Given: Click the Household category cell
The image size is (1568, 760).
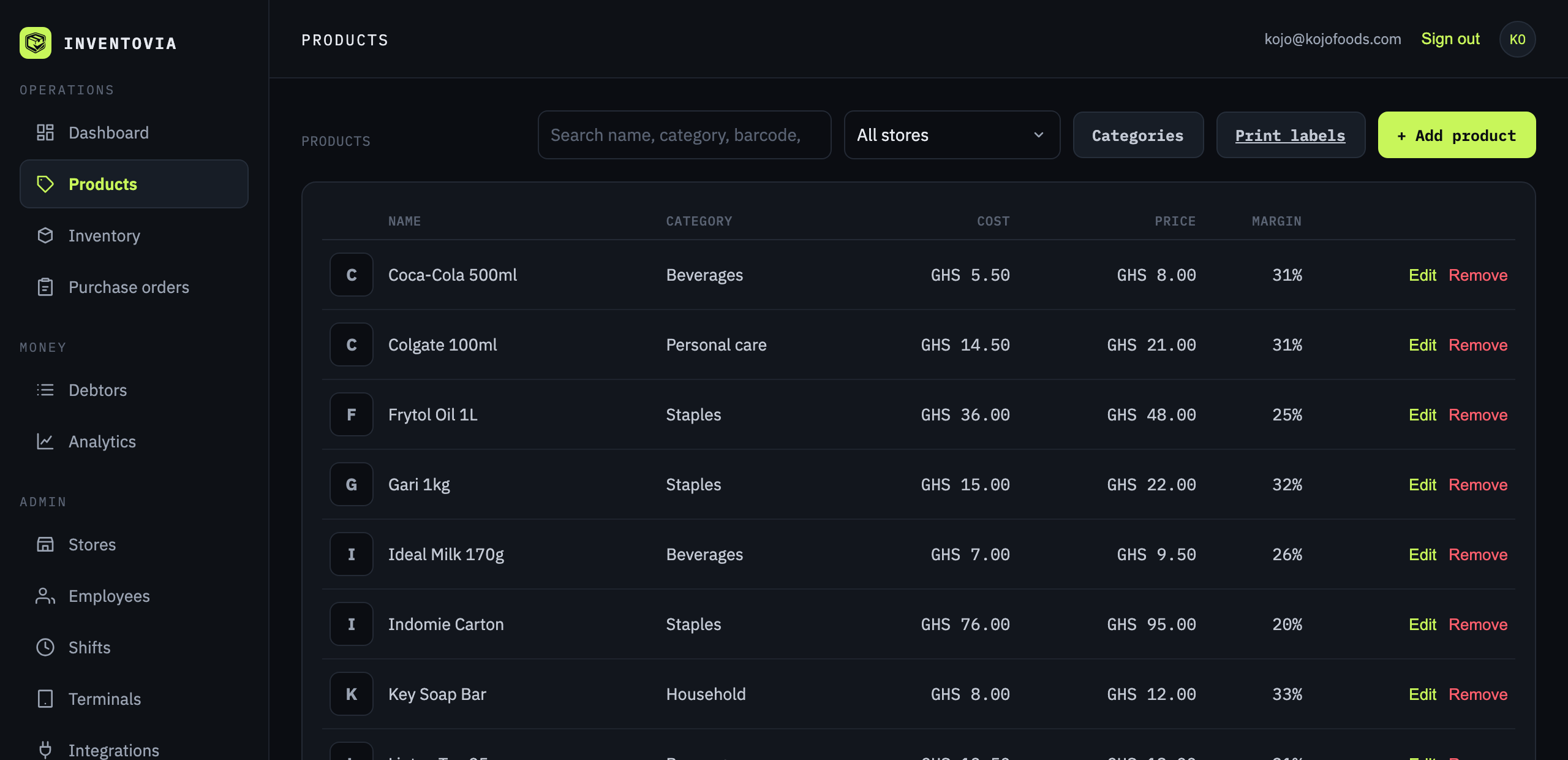Looking at the screenshot, I should (706, 694).
